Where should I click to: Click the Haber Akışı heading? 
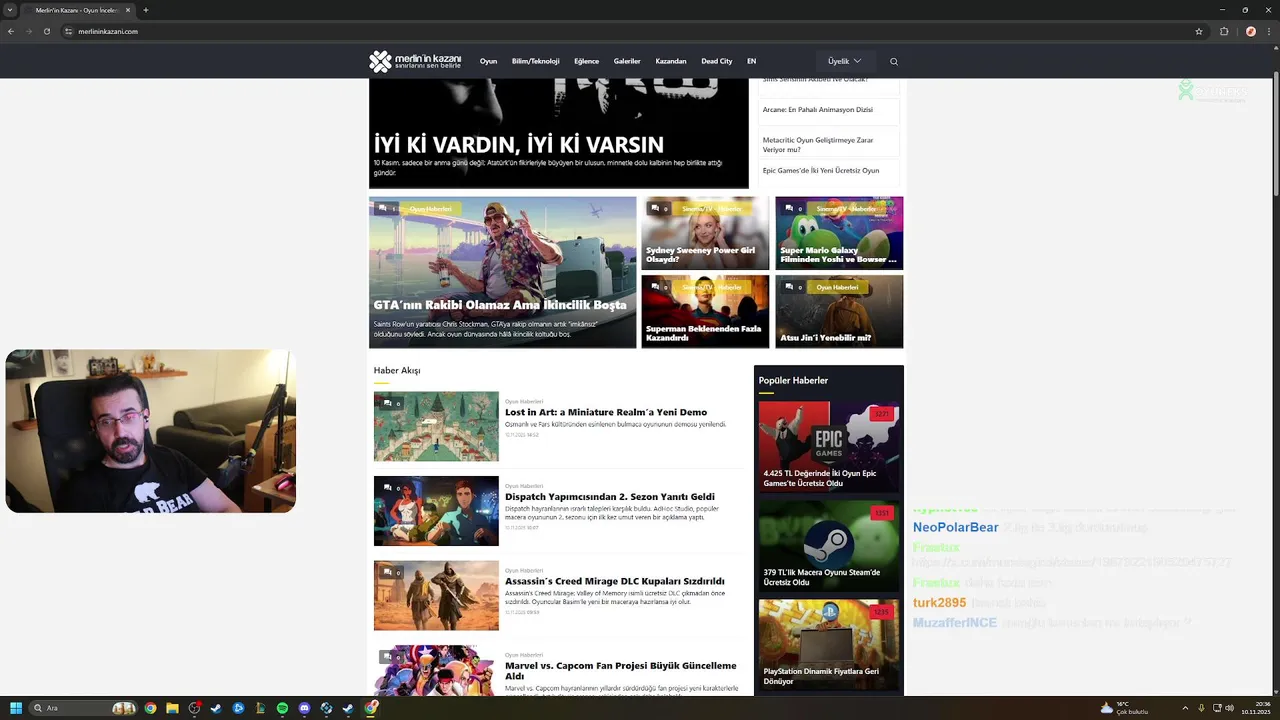point(397,370)
